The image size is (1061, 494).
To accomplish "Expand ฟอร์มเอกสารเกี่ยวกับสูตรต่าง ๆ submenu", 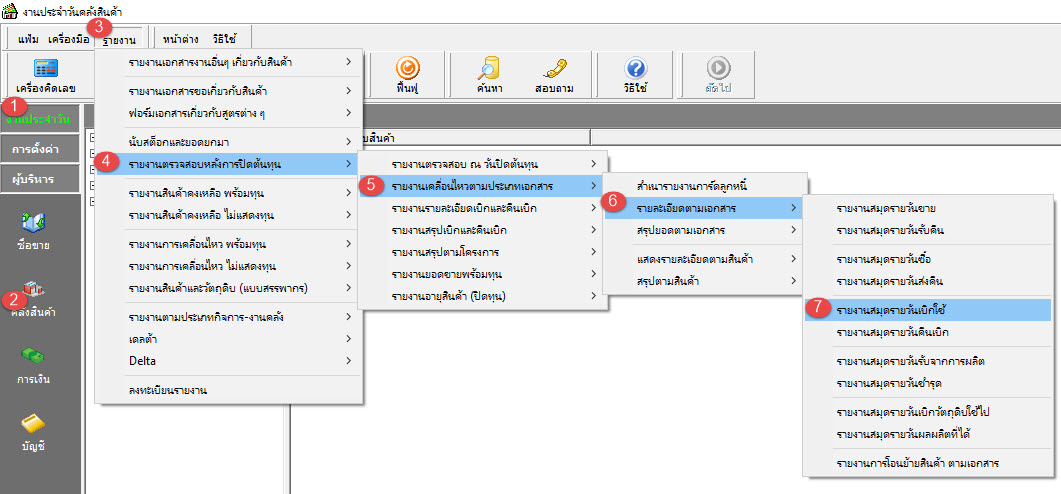I will 229,112.
